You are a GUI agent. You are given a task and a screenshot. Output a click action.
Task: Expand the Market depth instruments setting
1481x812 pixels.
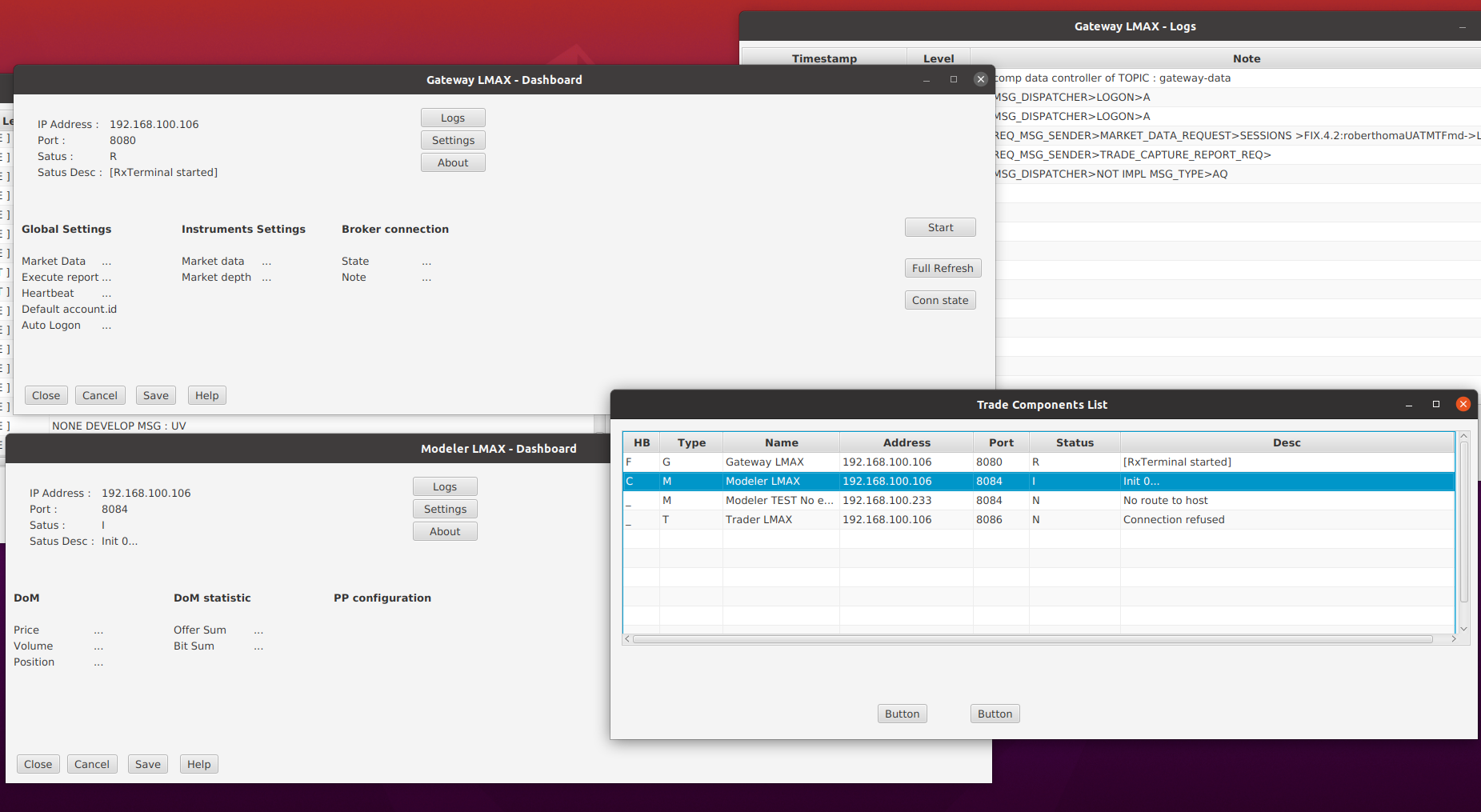(x=266, y=277)
